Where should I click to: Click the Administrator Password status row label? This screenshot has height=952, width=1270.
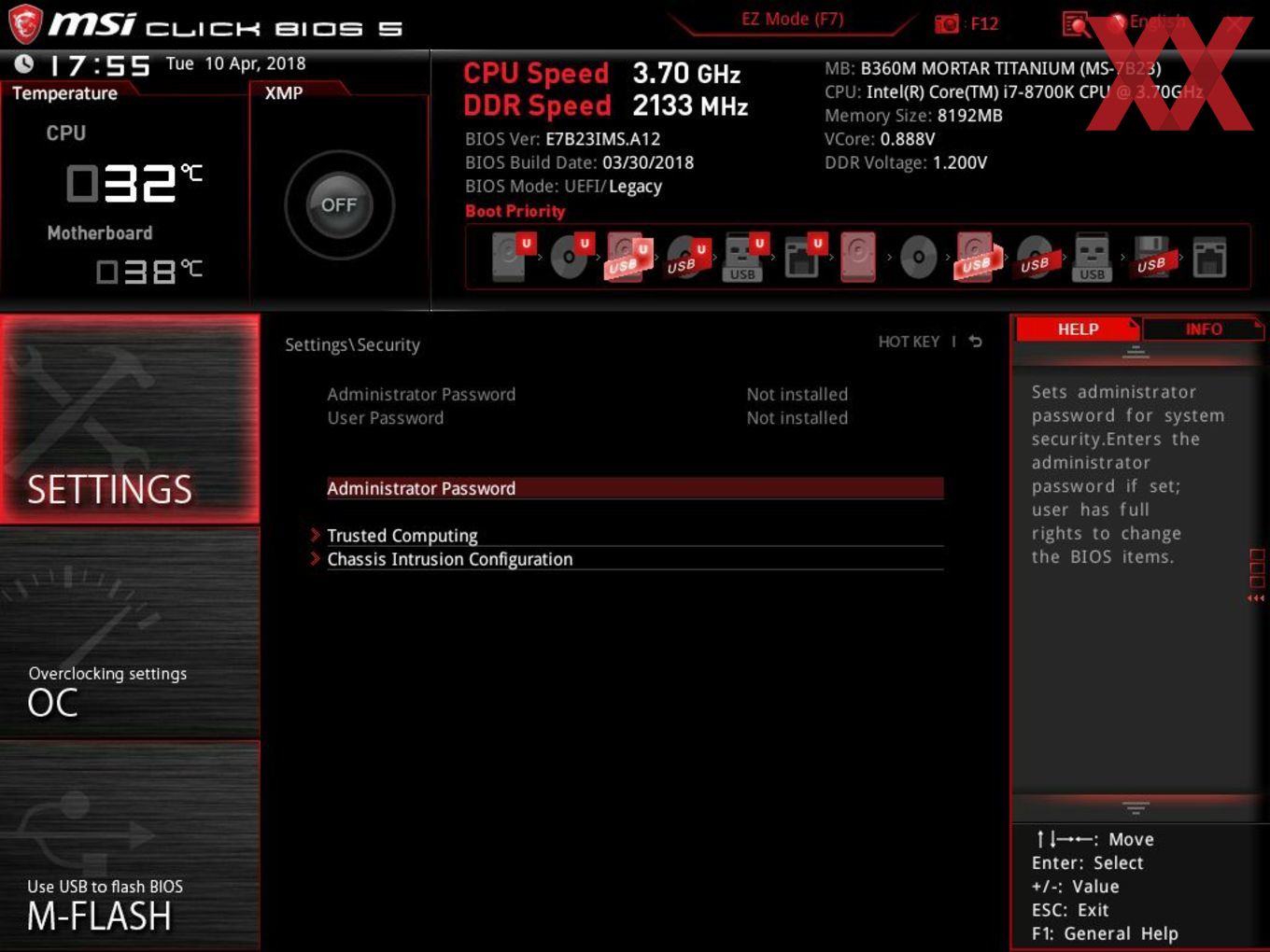pos(421,394)
